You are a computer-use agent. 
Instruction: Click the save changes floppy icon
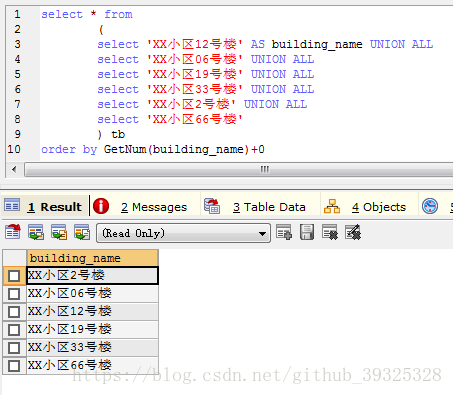coord(307,232)
